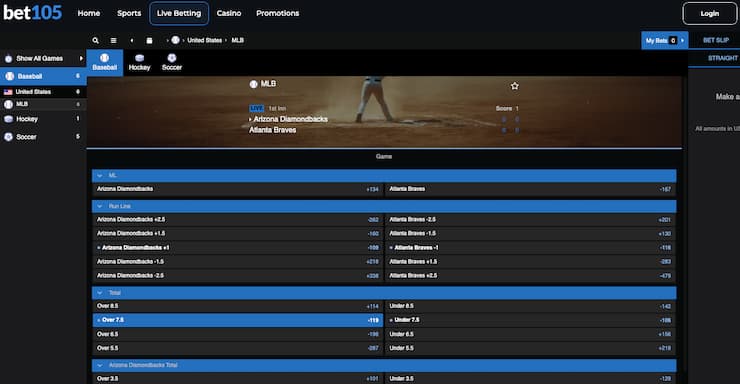Select Under 5.5 total bet
Image resolution: width=740 pixels, height=384 pixels.
tap(531, 348)
